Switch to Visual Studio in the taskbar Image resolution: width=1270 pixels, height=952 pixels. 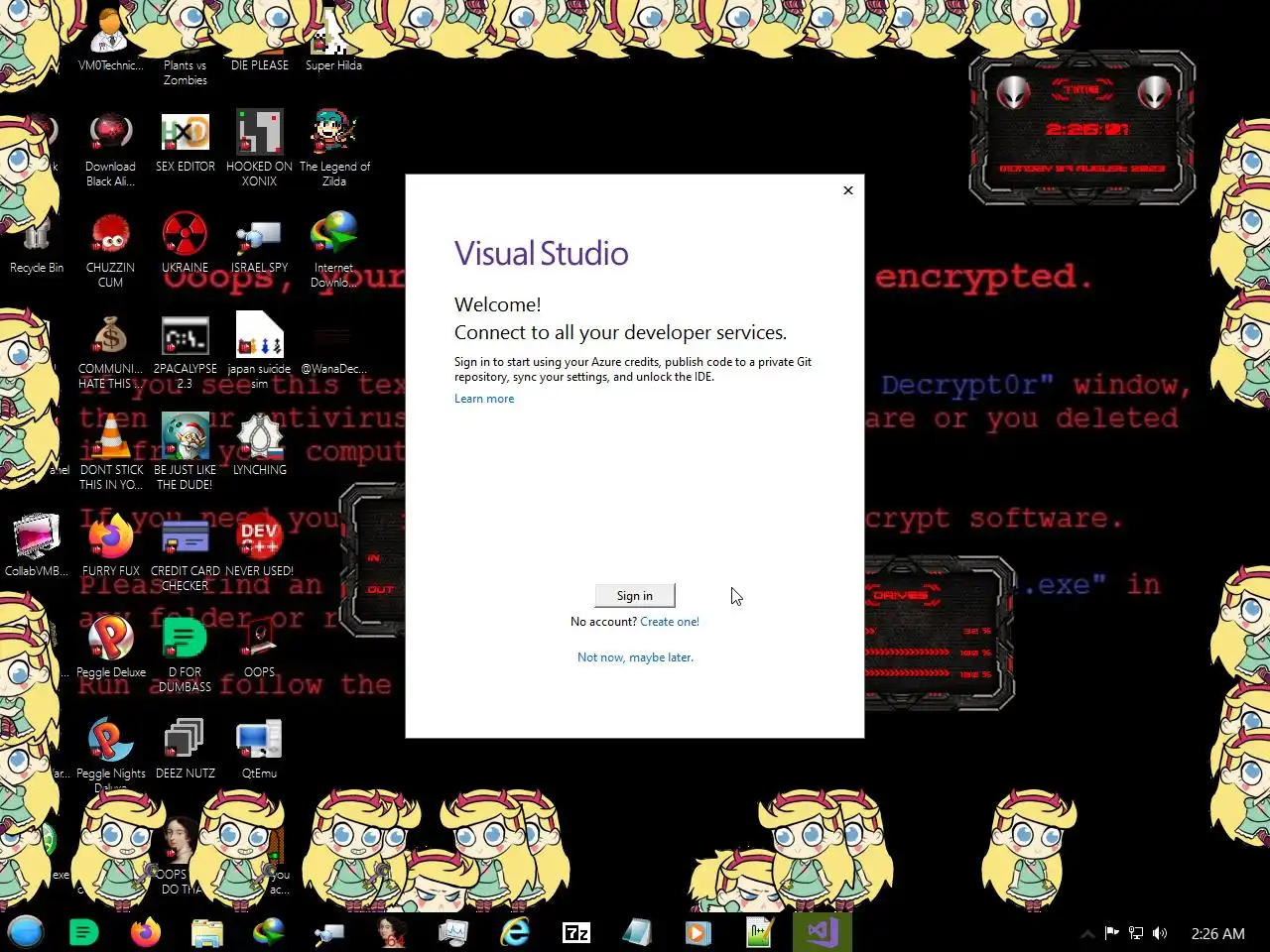pyautogui.click(x=823, y=932)
